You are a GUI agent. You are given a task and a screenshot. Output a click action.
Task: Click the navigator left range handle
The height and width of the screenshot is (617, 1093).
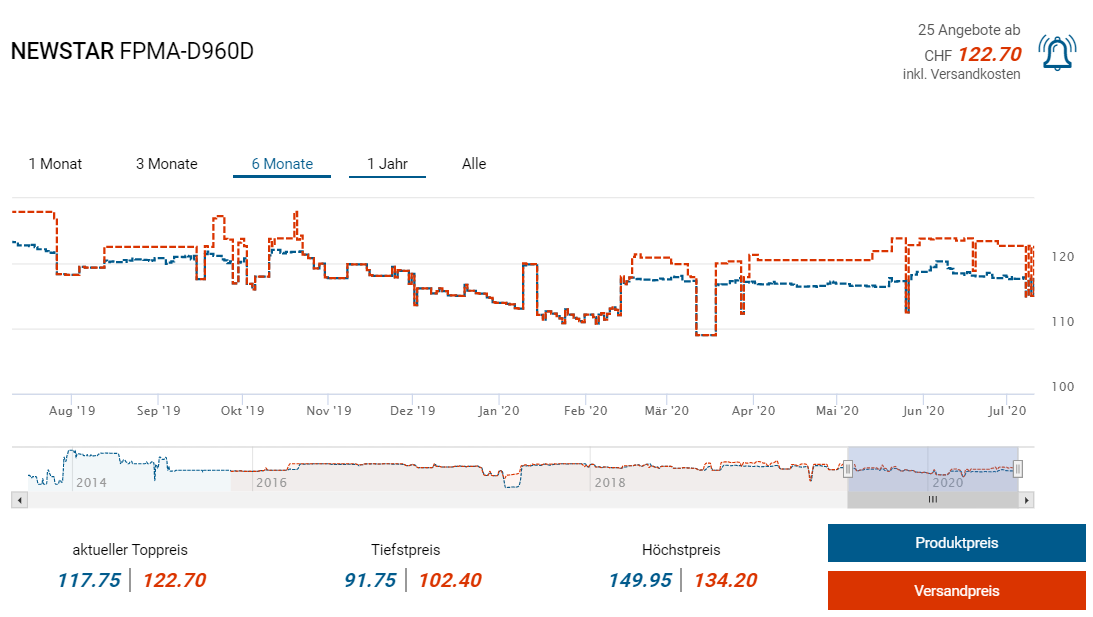(x=848, y=469)
